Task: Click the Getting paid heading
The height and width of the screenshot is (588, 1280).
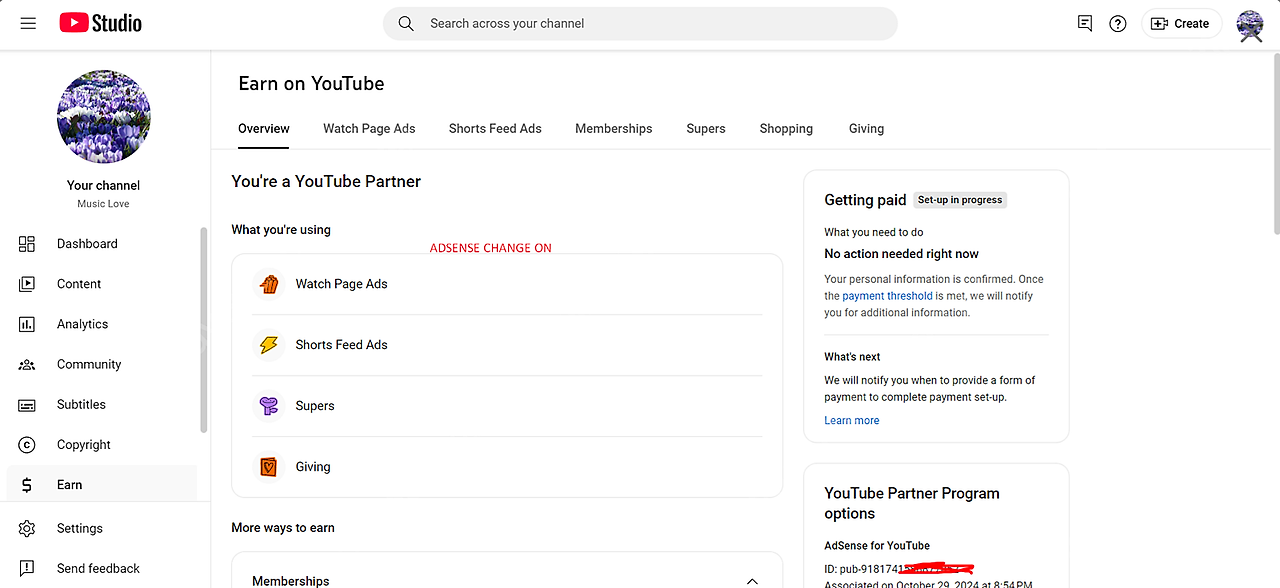Action: click(x=865, y=200)
